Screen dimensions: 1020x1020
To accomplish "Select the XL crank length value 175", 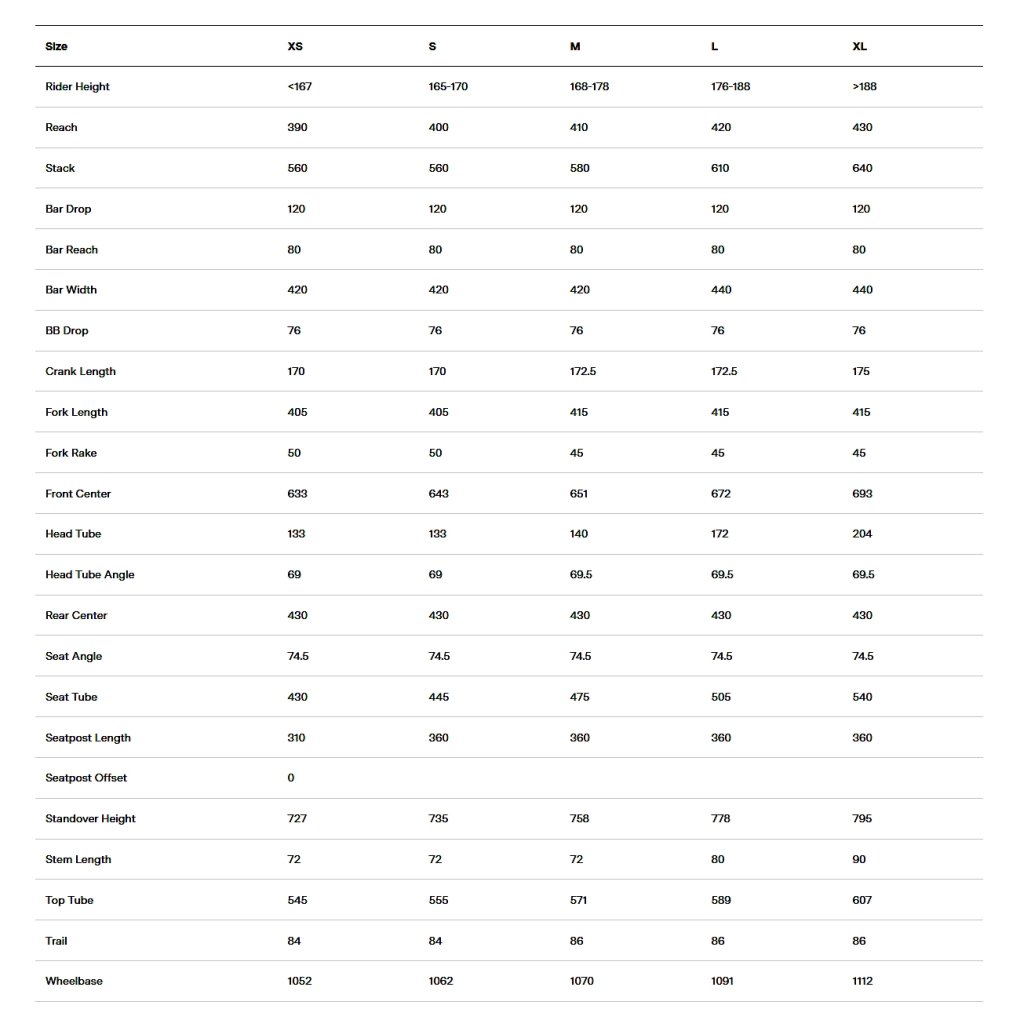I will pyautogui.click(x=861, y=372).
